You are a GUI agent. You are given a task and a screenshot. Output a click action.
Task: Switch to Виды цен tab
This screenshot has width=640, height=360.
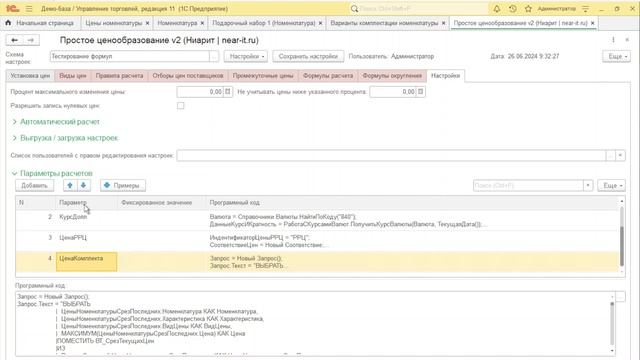[x=73, y=76]
